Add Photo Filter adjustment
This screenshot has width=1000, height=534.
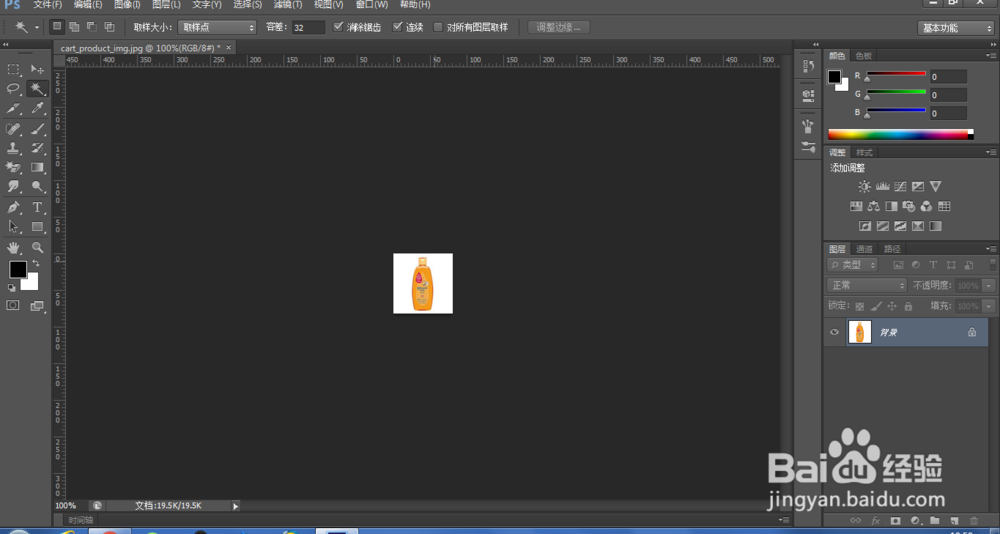pos(909,207)
